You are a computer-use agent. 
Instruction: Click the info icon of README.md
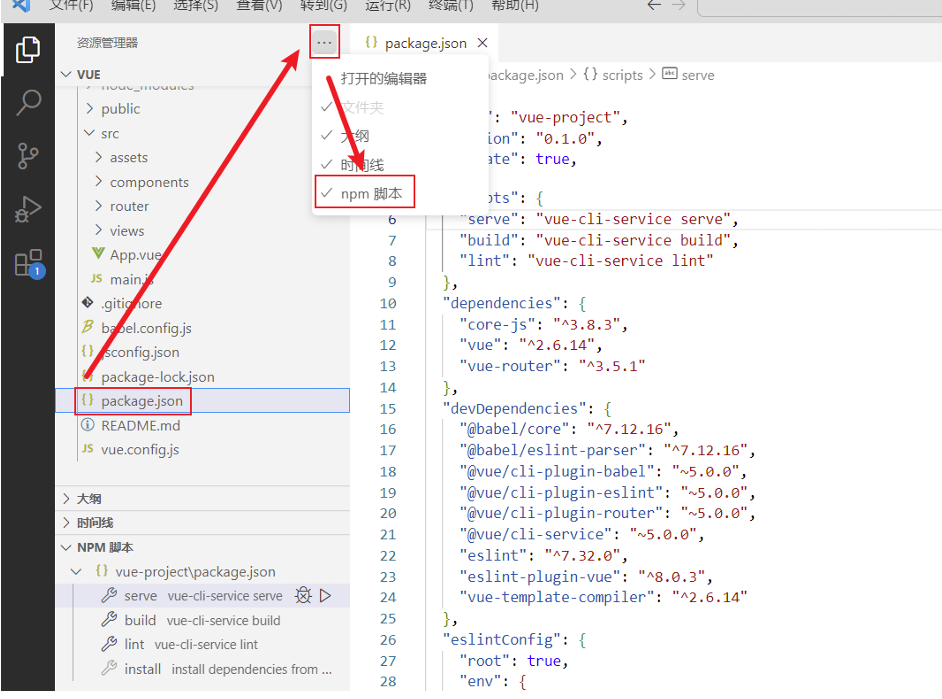pos(88,425)
